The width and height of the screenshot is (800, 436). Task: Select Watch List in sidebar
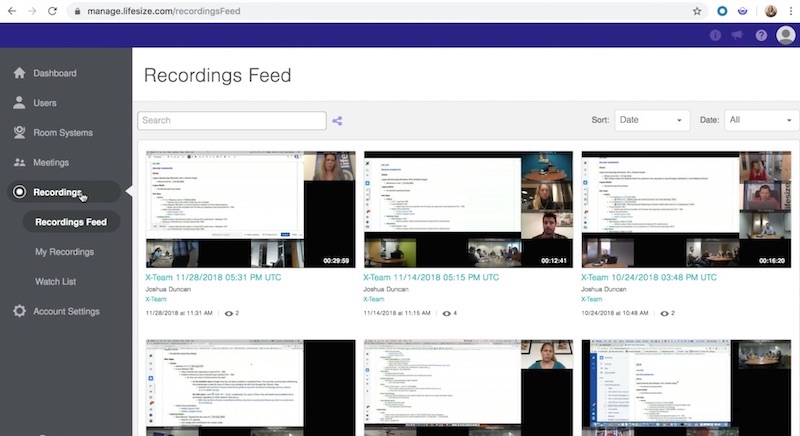(55, 281)
